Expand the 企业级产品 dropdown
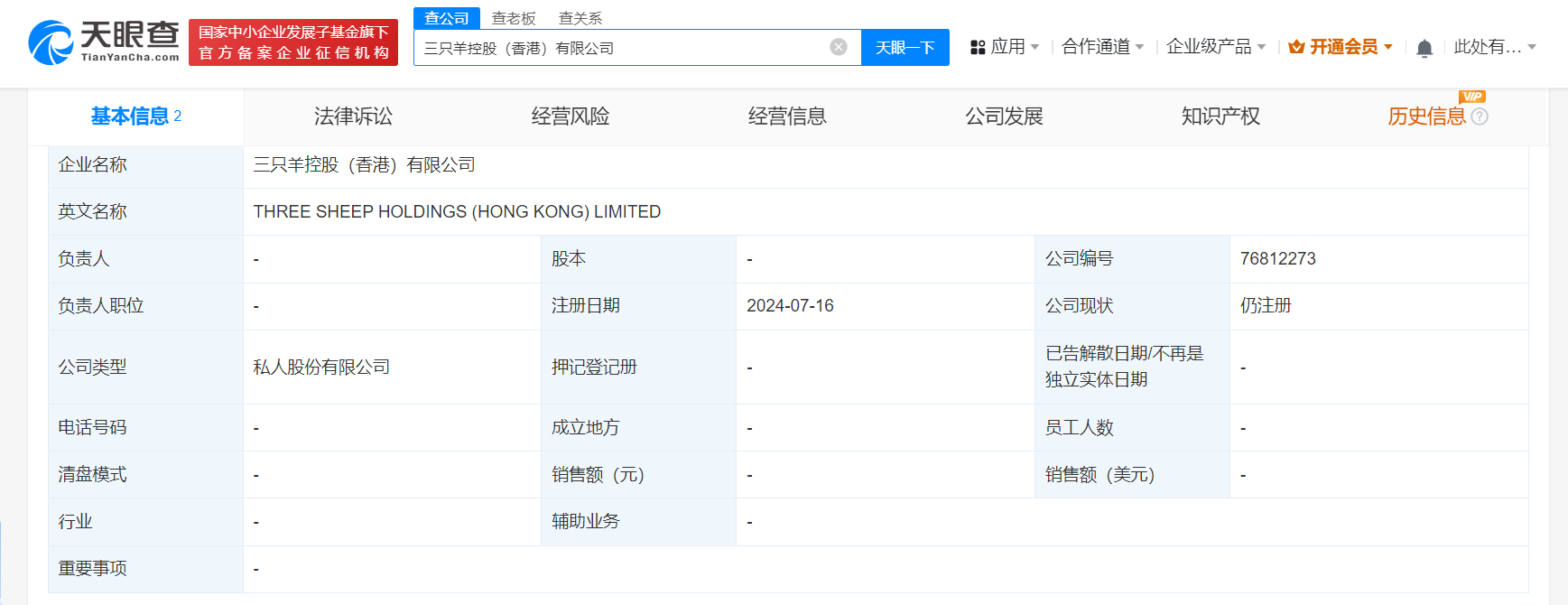The height and width of the screenshot is (605, 1568). [1216, 47]
